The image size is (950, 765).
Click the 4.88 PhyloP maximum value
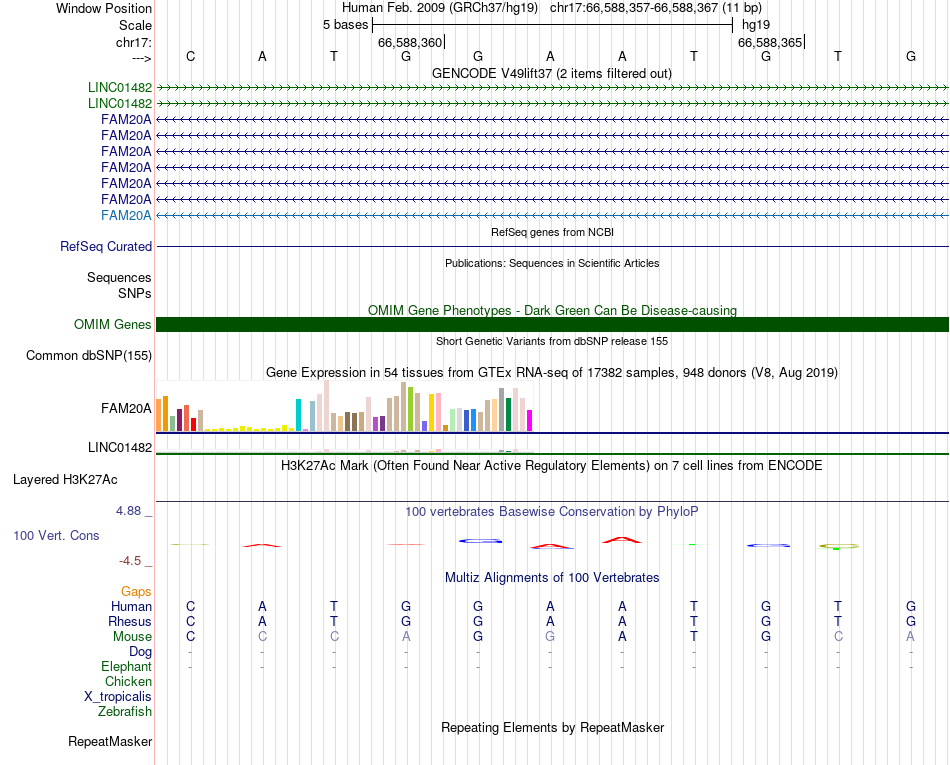128,511
